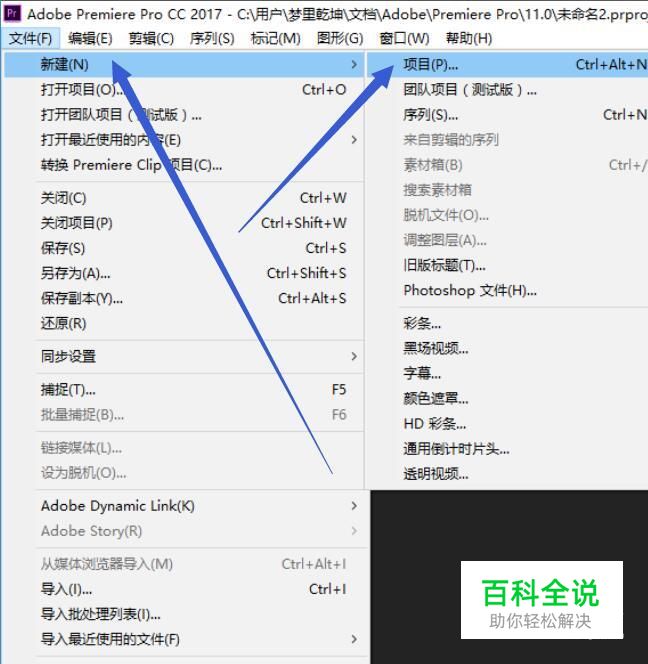The width and height of the screenshot is (648, 664).
Task: Choose 导入(I)... menu entry
Action: pyautogui.click(x=184, y=589)
